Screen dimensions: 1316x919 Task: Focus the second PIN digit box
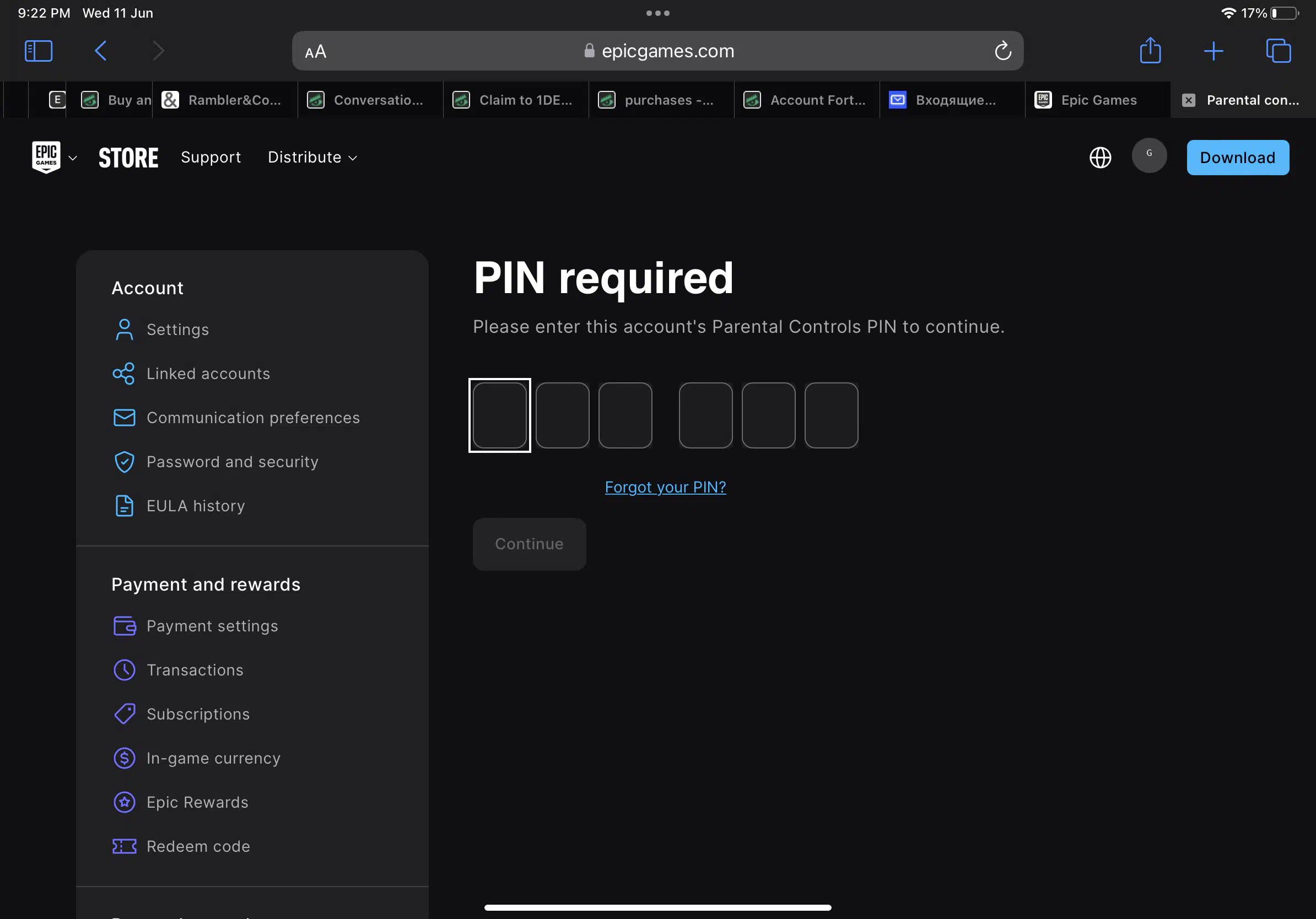[562, 415]
